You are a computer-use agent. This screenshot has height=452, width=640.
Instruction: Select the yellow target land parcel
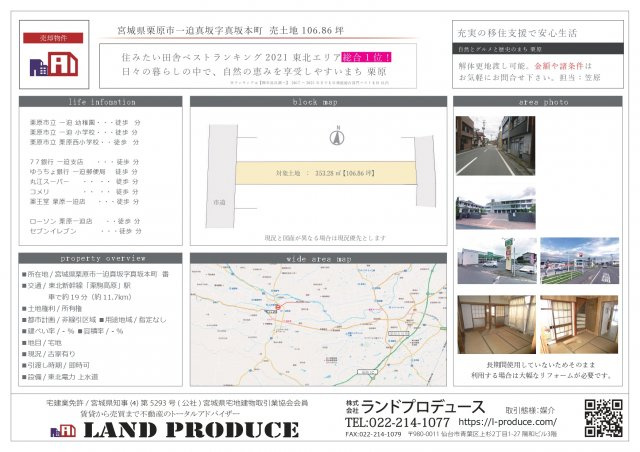[318, 172]
